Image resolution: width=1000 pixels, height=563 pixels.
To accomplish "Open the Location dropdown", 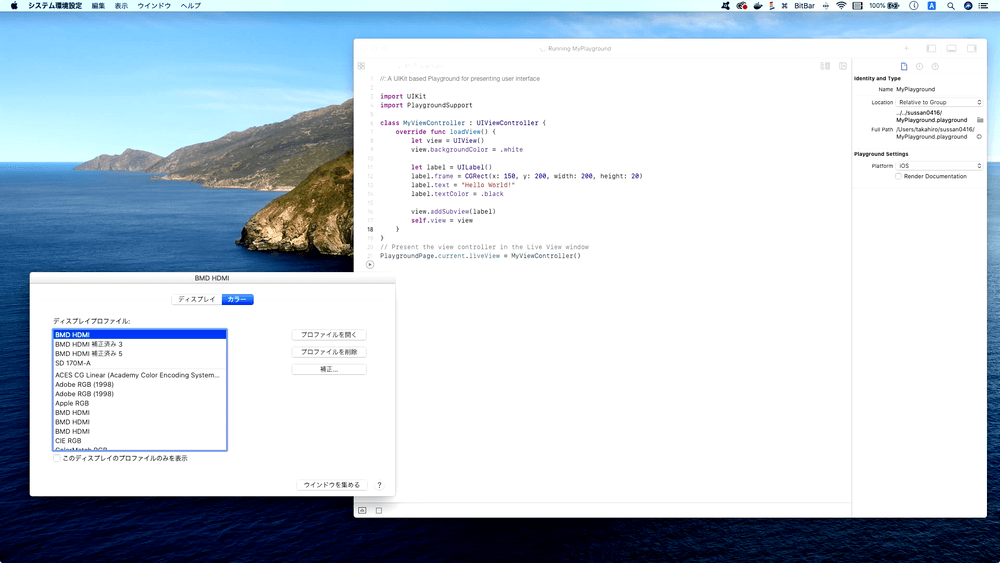I will (939, 102).
